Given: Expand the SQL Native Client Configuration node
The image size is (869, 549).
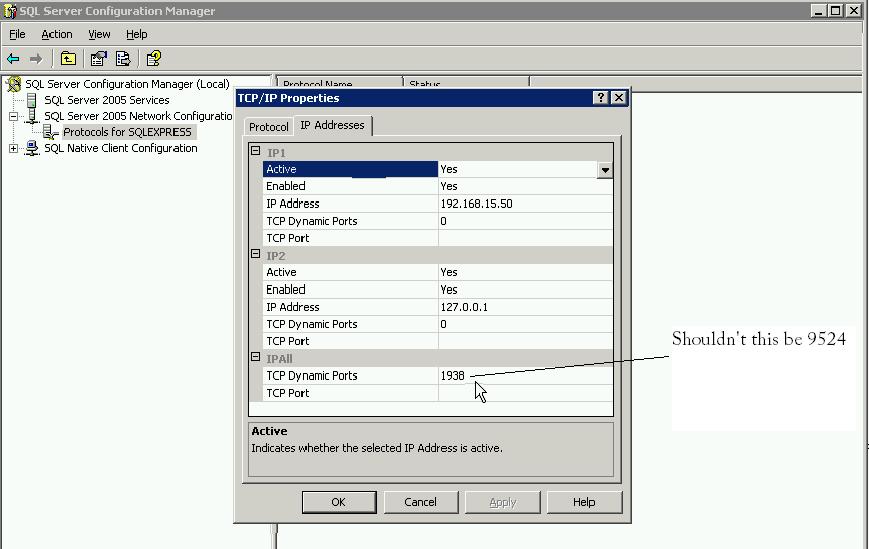Looking at the screenshot, I should [14, 148].
